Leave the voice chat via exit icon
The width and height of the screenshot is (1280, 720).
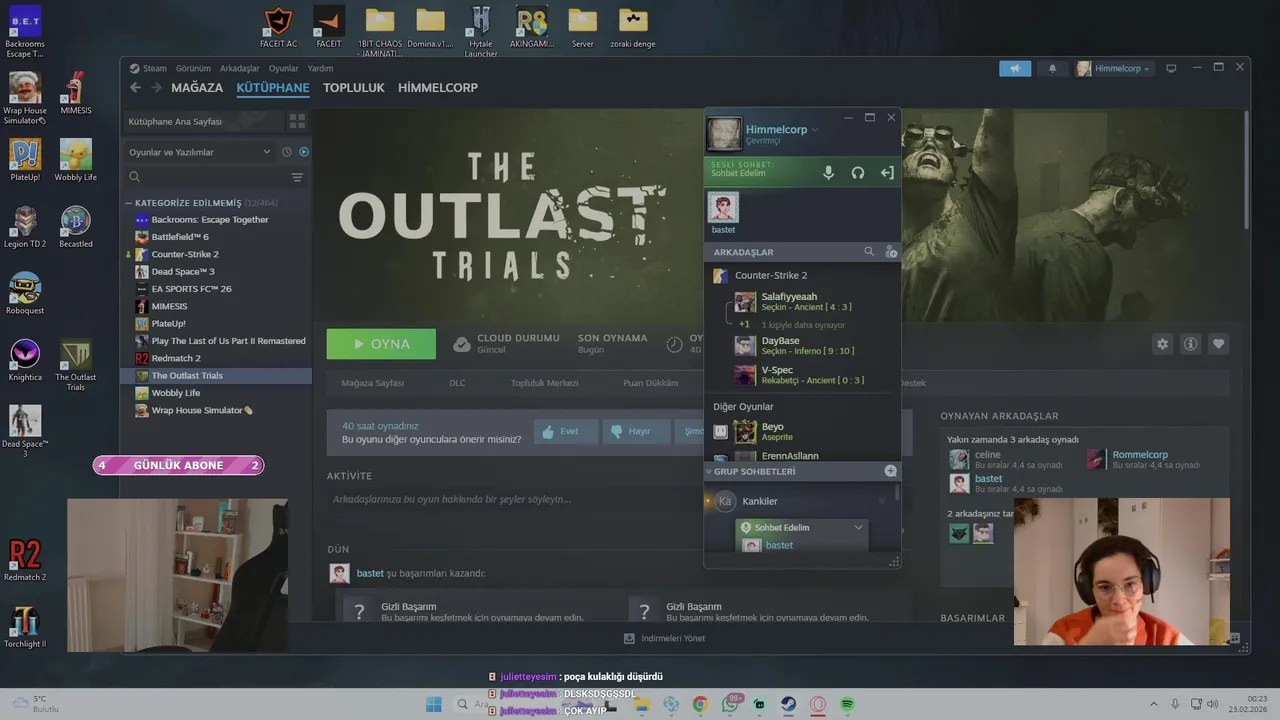coord(887,172)
